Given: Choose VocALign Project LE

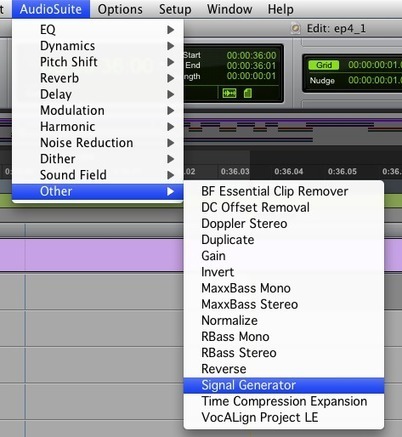Looking at the screenshot, I should 284,418.
